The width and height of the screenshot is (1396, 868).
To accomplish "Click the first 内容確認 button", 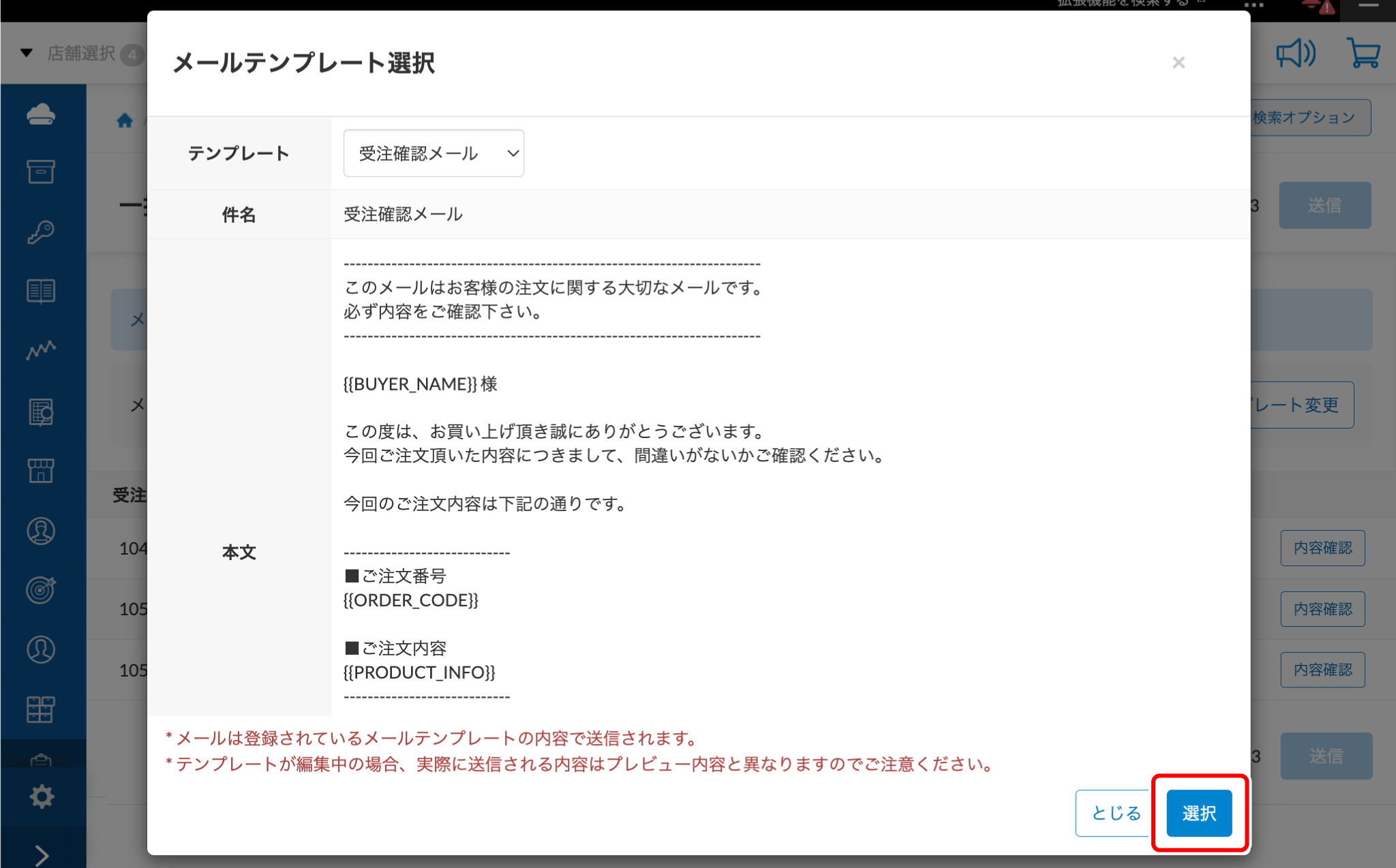I will click(1322, 548).
